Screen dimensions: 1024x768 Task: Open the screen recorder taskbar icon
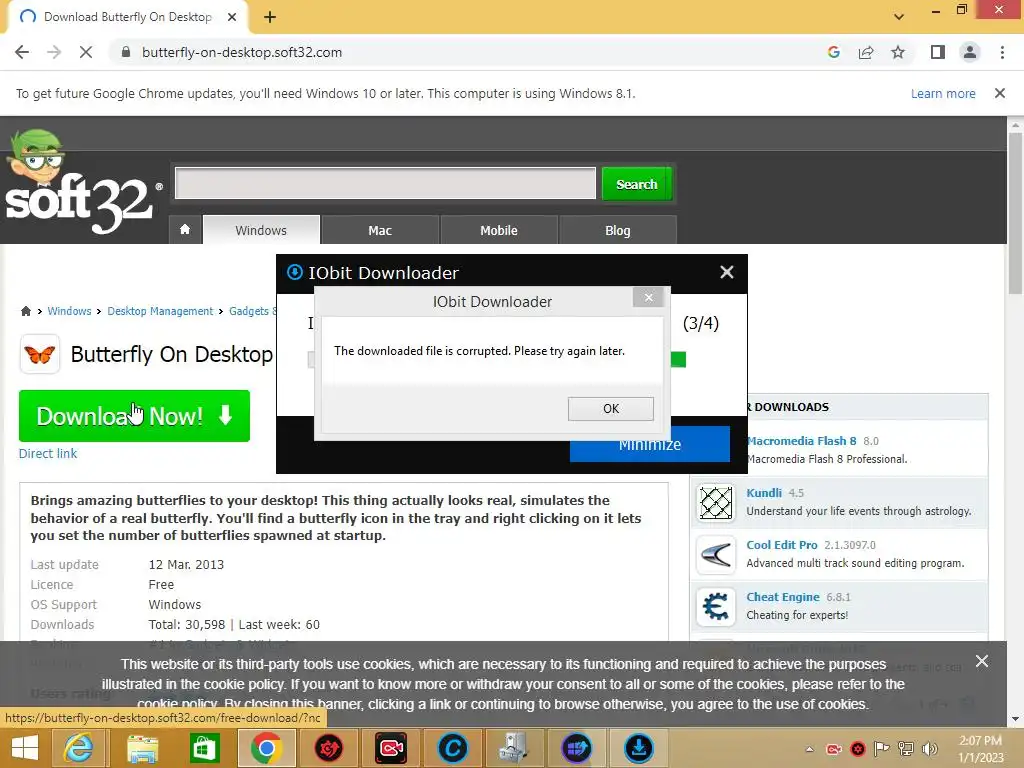coord(391,748)
